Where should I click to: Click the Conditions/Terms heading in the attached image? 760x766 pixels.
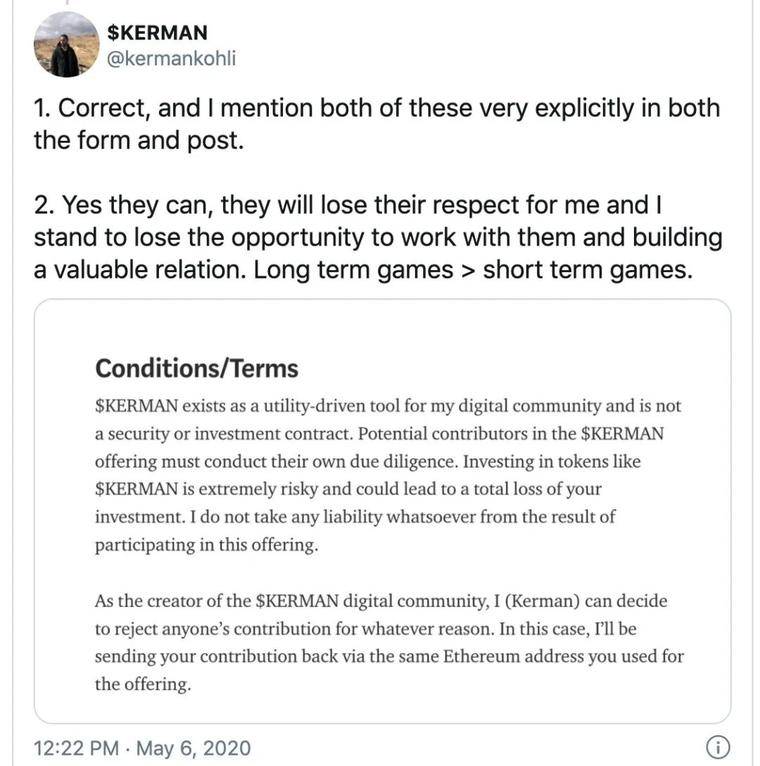click(197, 368)
